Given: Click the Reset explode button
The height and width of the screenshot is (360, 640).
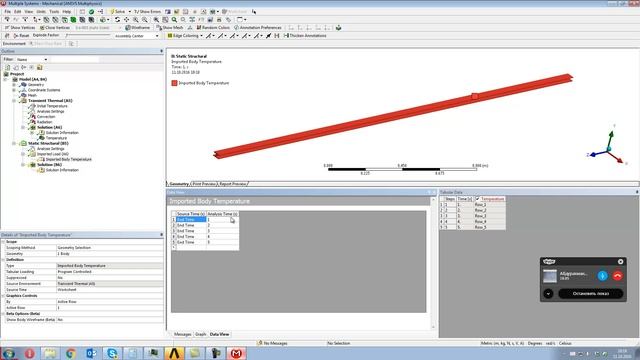Looking at the screenshot, I should pos(21,36).
